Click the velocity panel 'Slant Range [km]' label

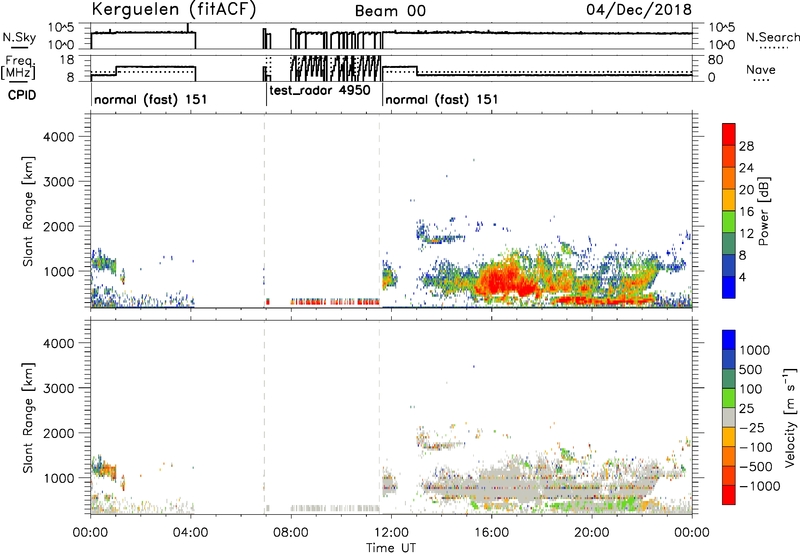tap(28, 418)
